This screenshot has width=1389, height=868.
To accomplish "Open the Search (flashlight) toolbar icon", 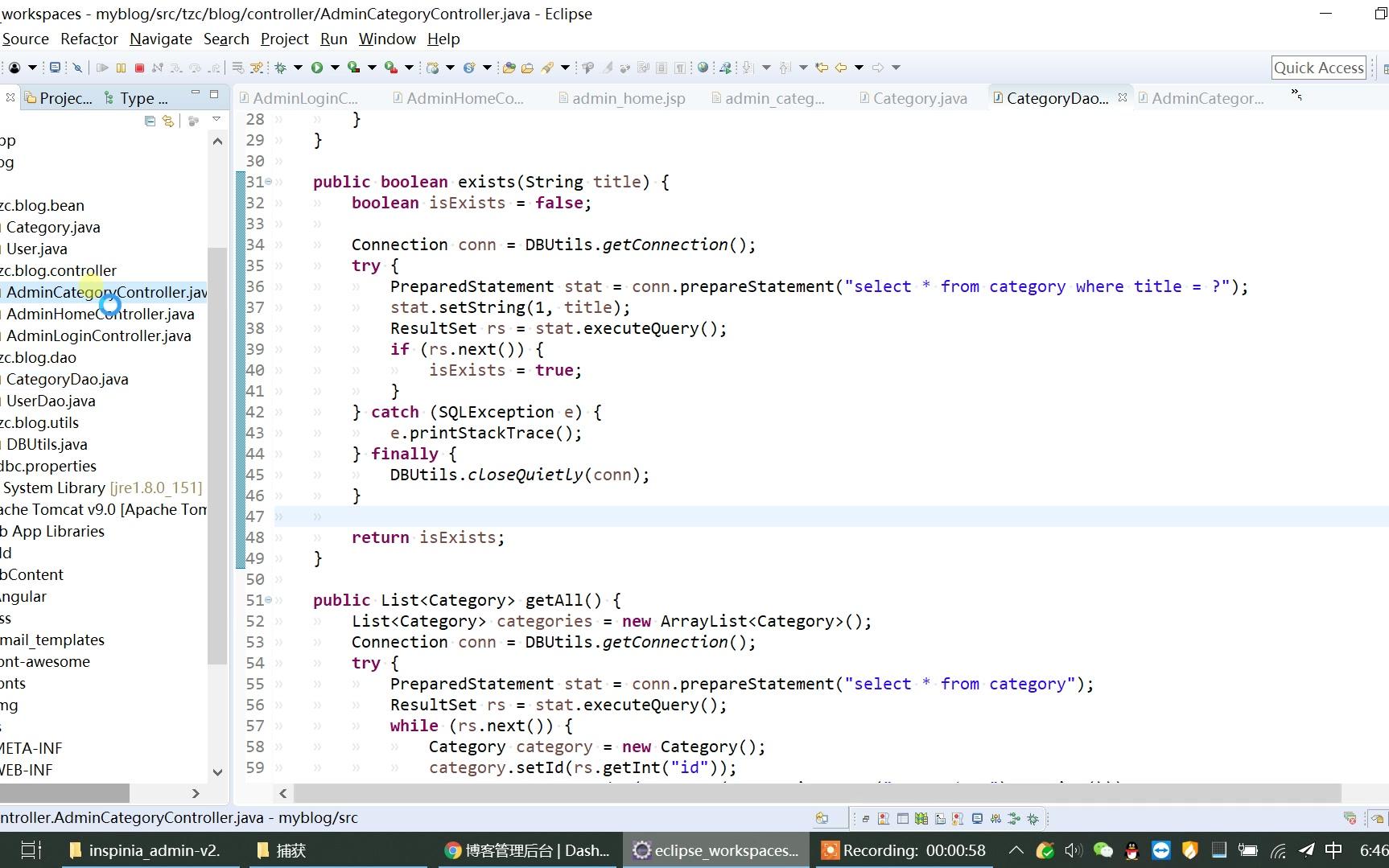I will coord(548,68).
